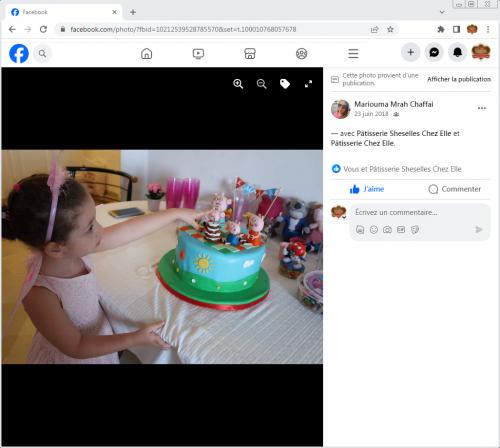This screenshot has width=500, height=448.
Task: Switch commenting identity avatar dropdown
Action: [338, 212]
